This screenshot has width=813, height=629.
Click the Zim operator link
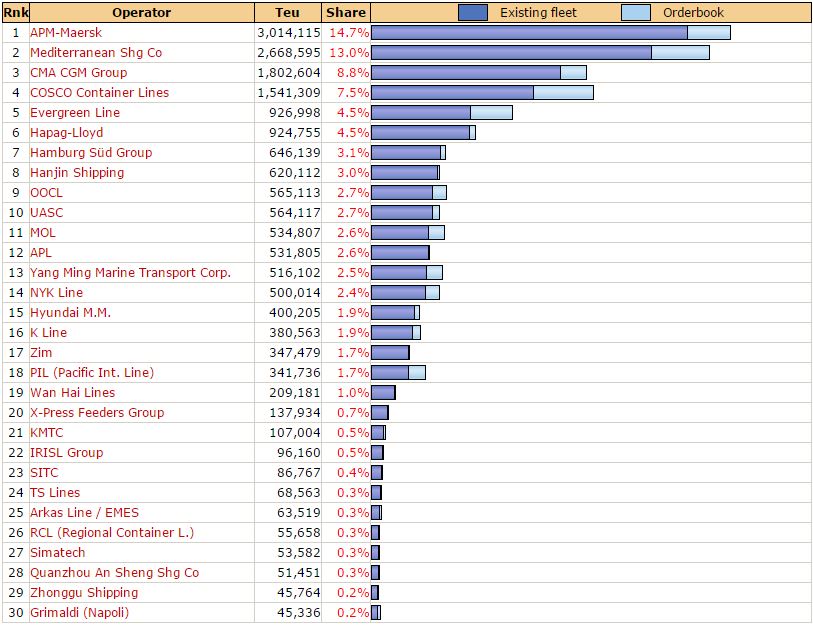point(41,353)
